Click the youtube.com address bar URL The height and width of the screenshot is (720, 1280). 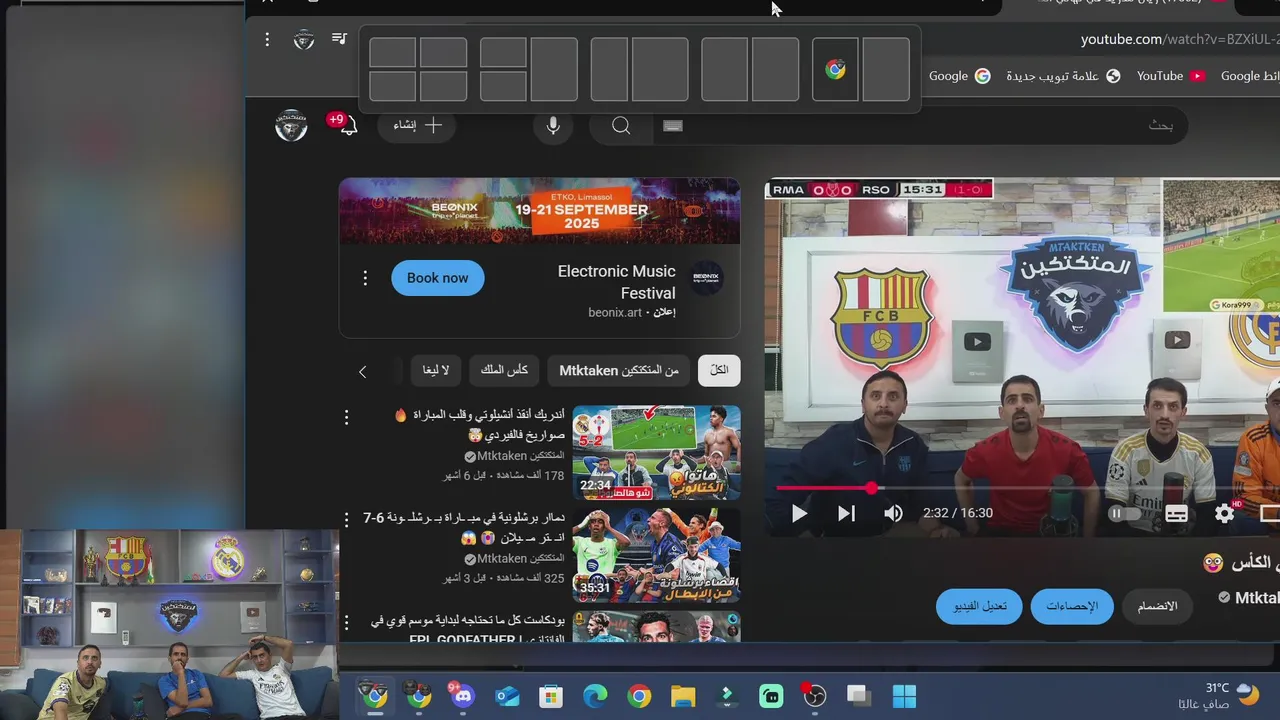(1180, 39)
